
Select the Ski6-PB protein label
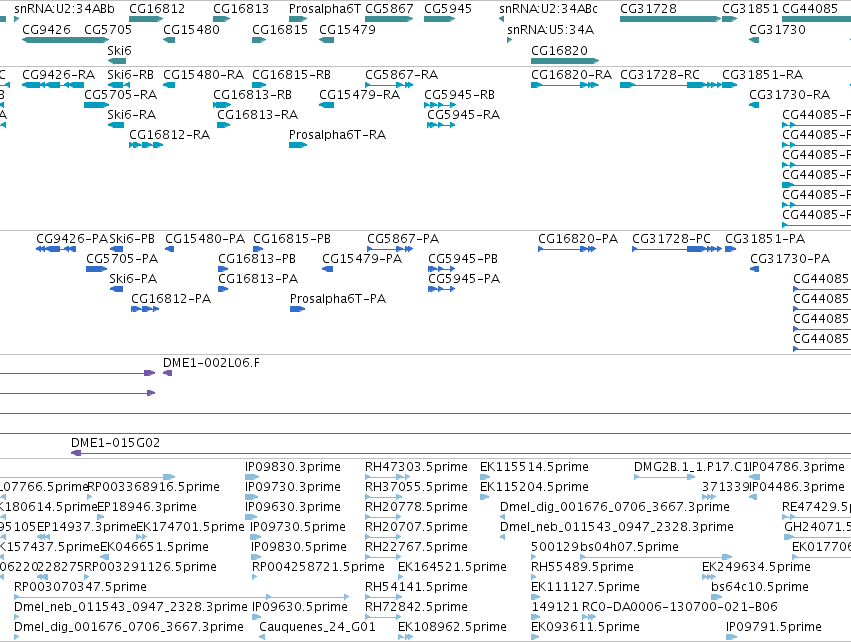point(132,239)
